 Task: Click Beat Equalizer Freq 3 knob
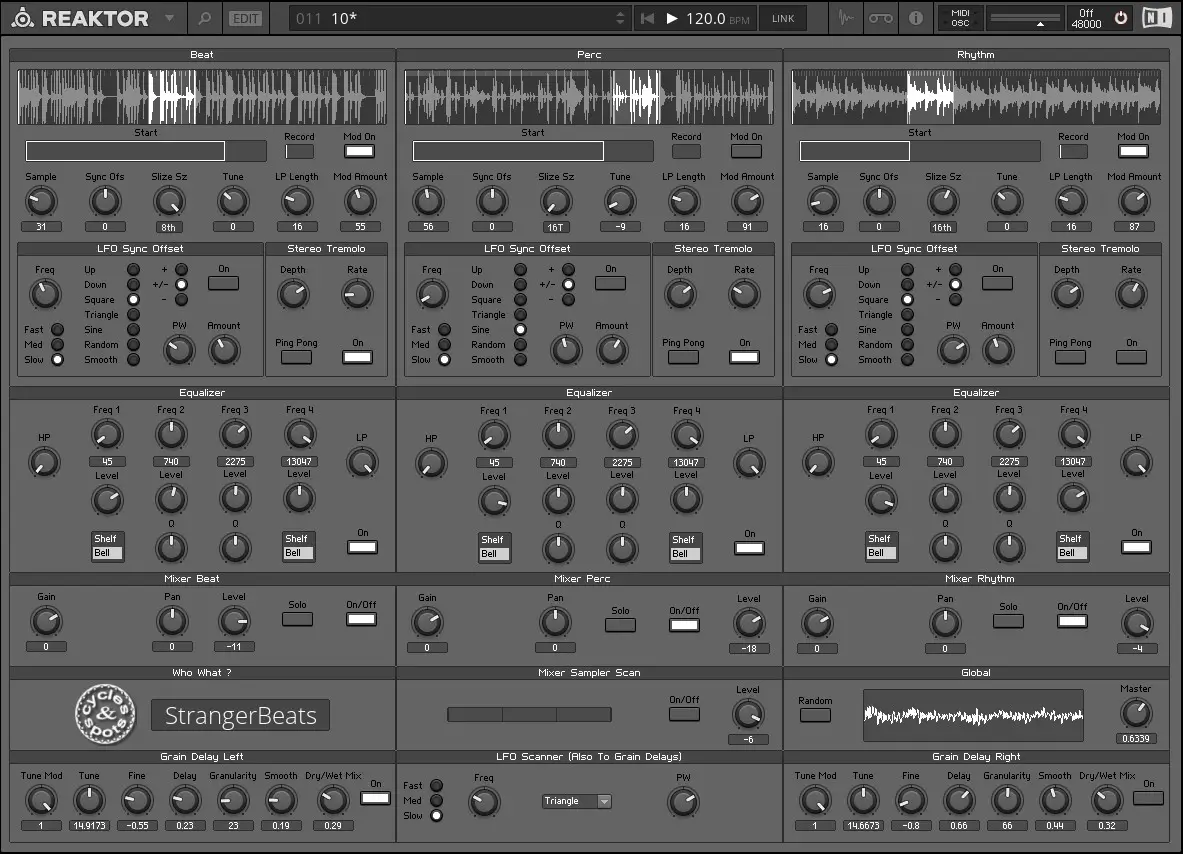[235, 435]
